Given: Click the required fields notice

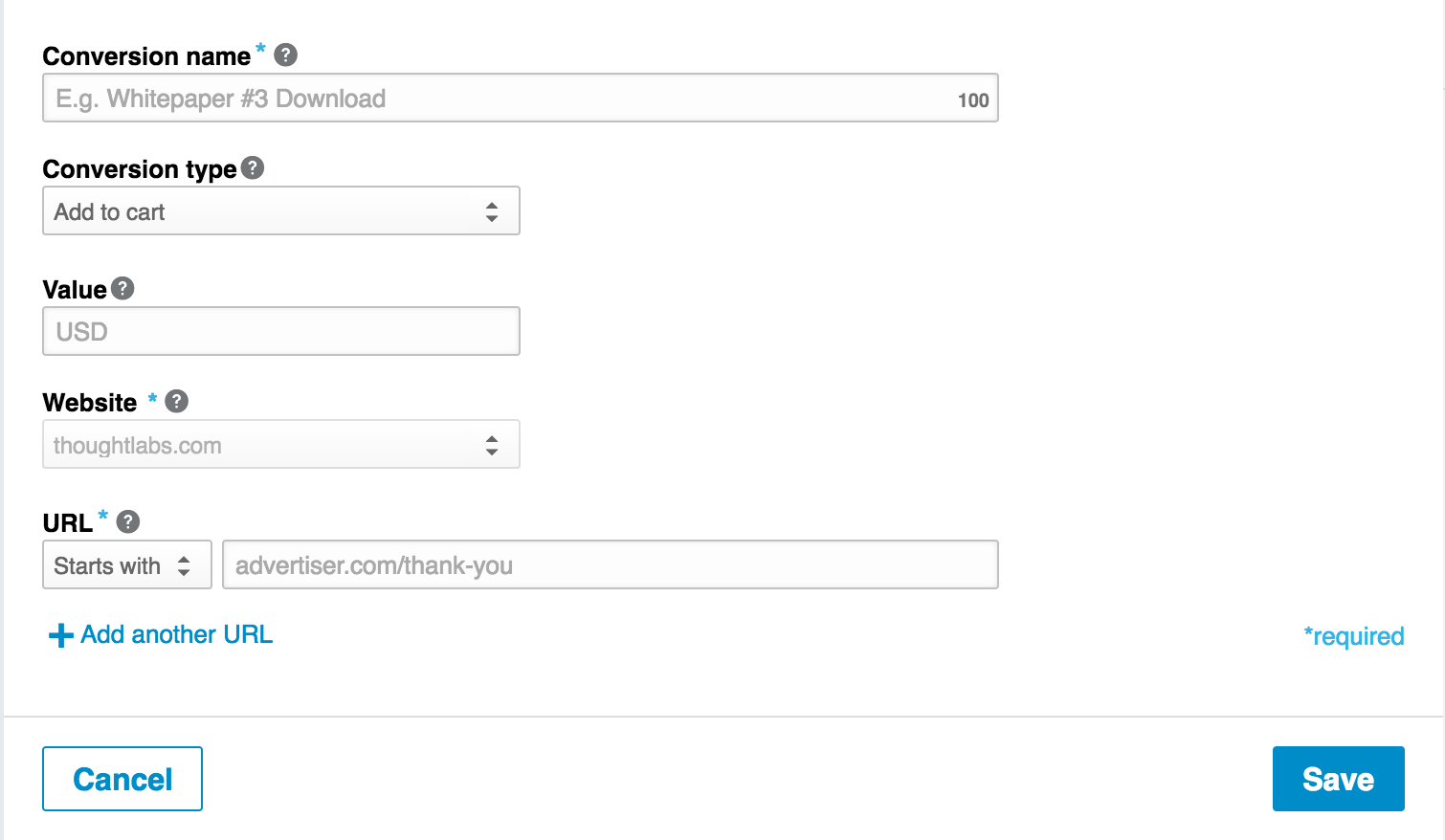Looking at the screenshot, I should (x=1353, y=635).
